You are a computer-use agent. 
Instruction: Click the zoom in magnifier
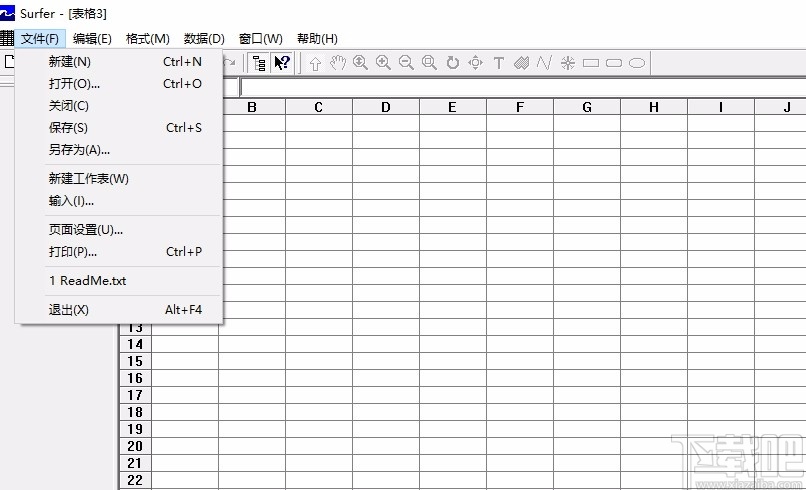[383, 63]
